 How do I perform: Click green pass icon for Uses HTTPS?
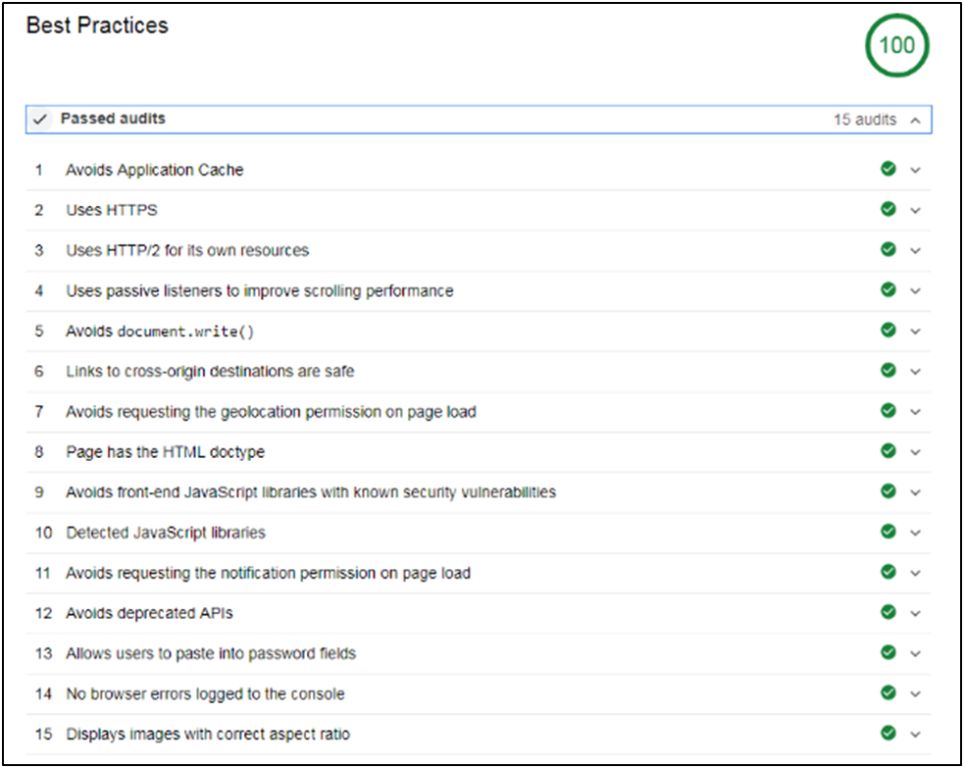pyautogui.click(x=888, y=209)
